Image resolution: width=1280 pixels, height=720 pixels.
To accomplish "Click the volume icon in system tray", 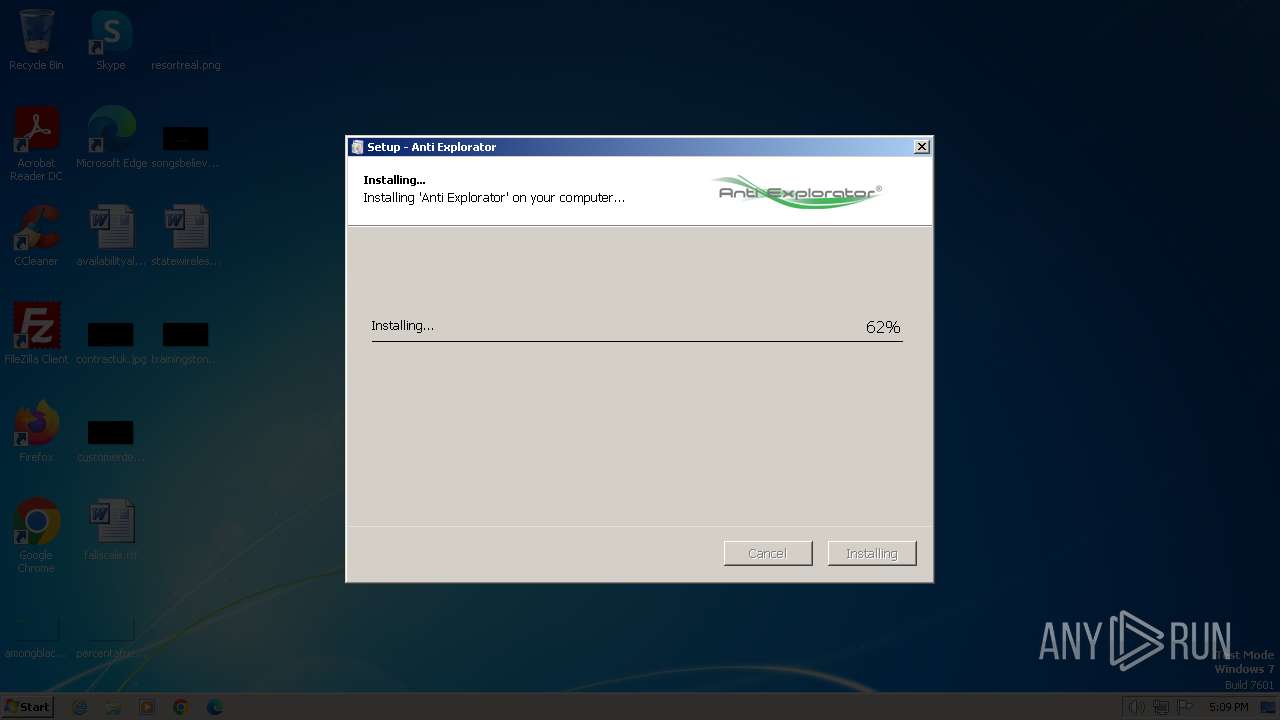I will pyautogui.click(x=1136, y=707).
